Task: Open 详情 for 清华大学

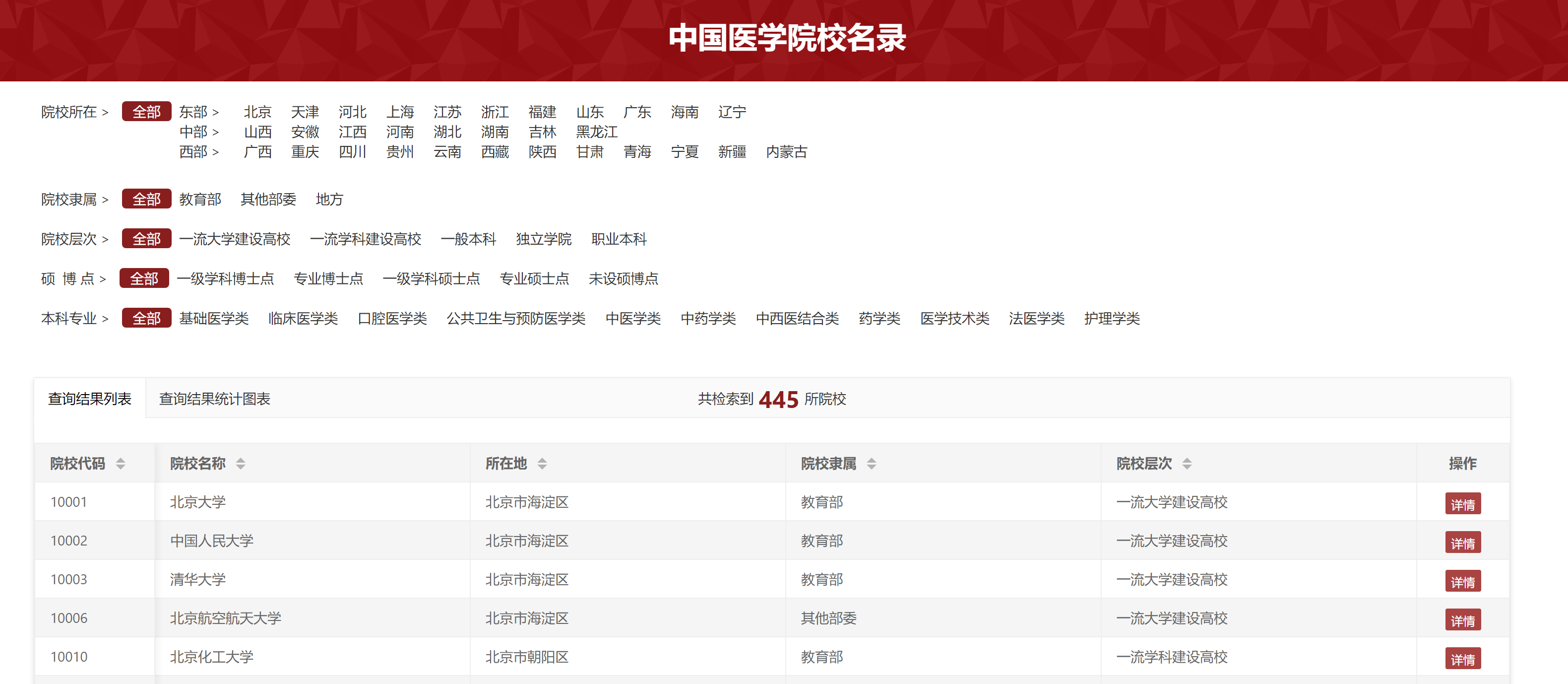Action: [x=1463, y=580]
